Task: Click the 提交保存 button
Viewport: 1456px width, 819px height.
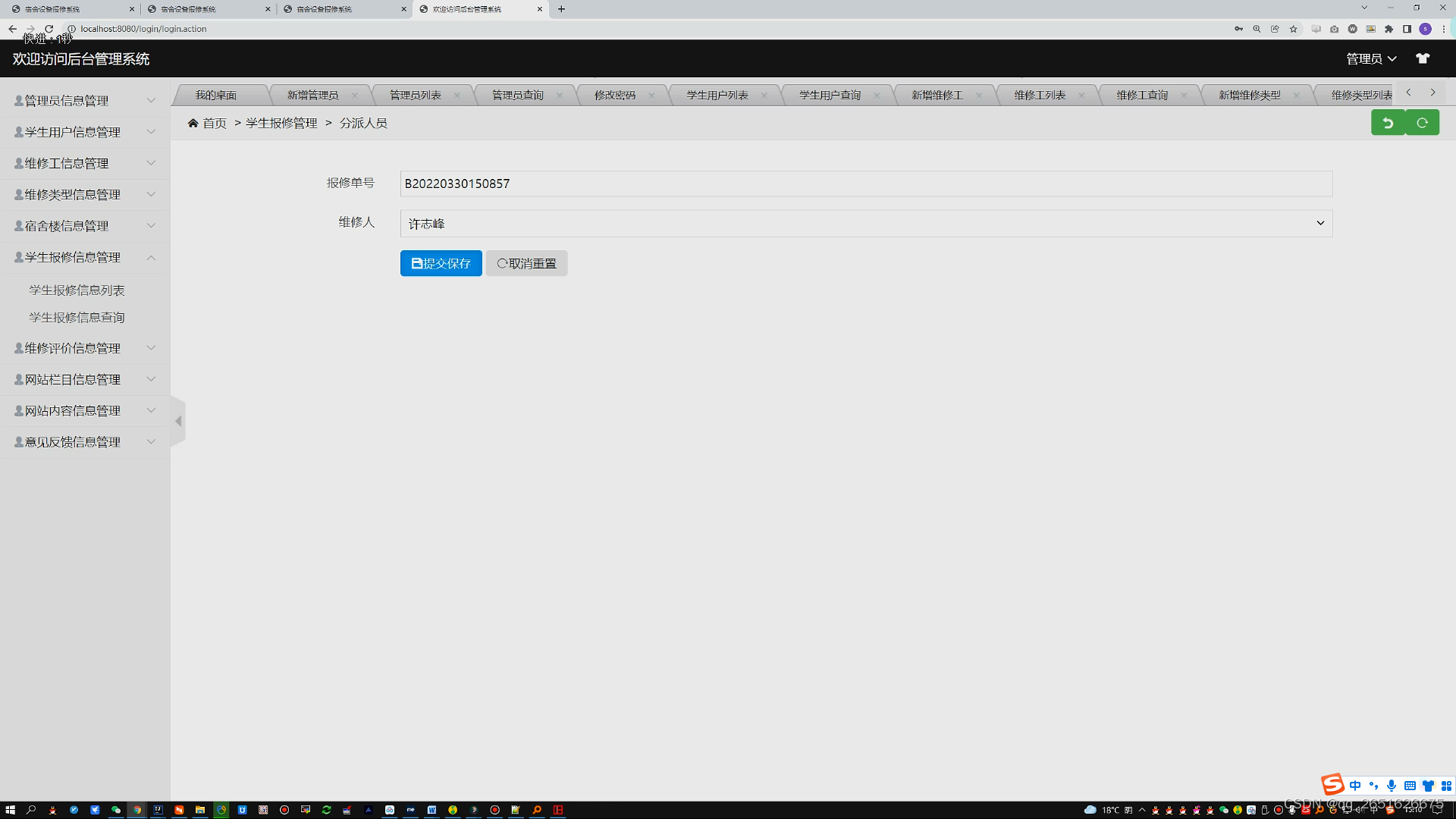Action: click(x=441, y=263)
